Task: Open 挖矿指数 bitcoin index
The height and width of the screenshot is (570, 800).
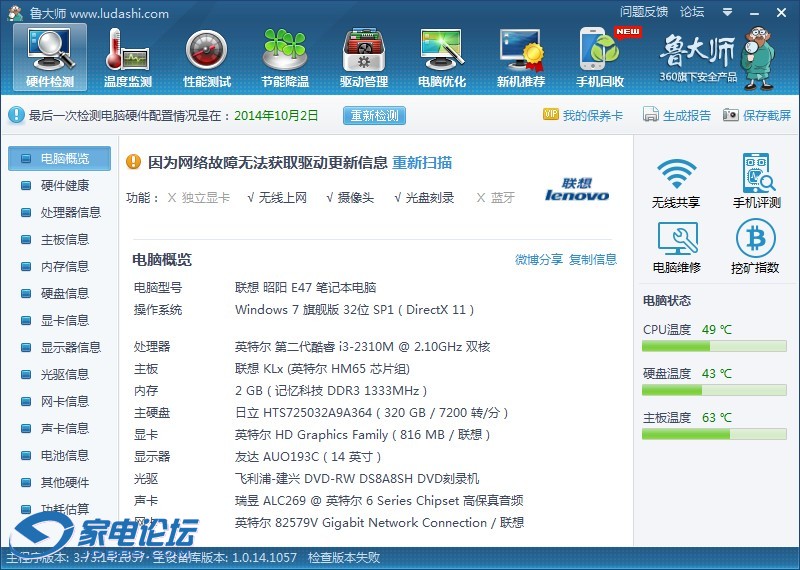Action: pos(755,247)
